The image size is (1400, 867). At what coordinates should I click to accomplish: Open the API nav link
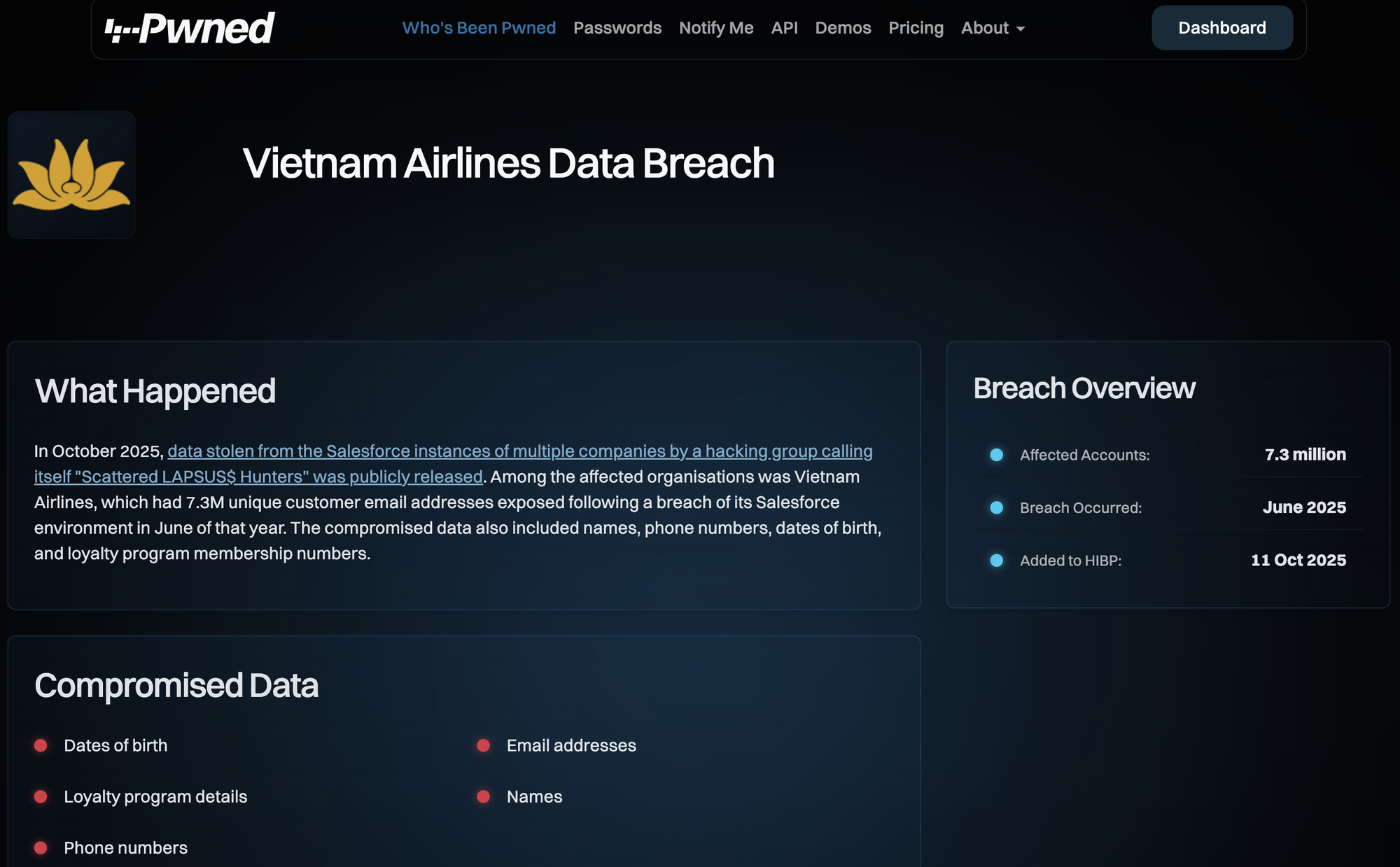tap(784, 28)
